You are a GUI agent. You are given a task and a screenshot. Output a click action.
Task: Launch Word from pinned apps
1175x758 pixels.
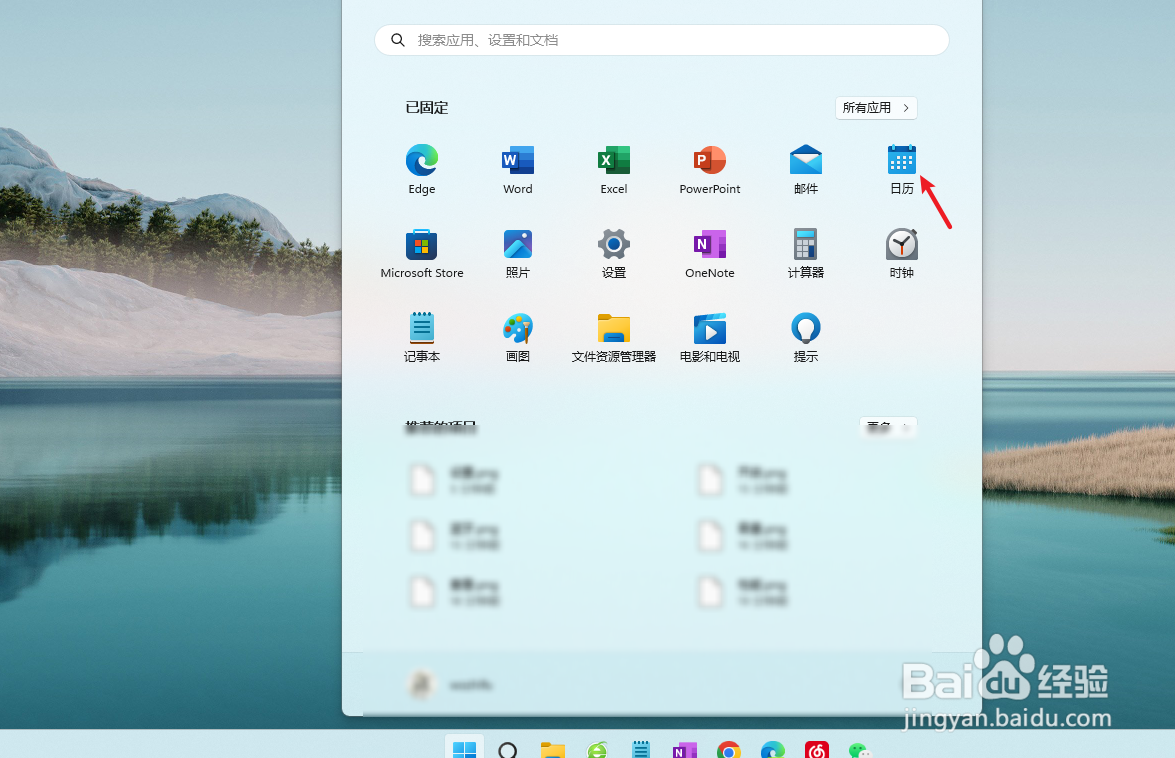click(x=518, y=170)
